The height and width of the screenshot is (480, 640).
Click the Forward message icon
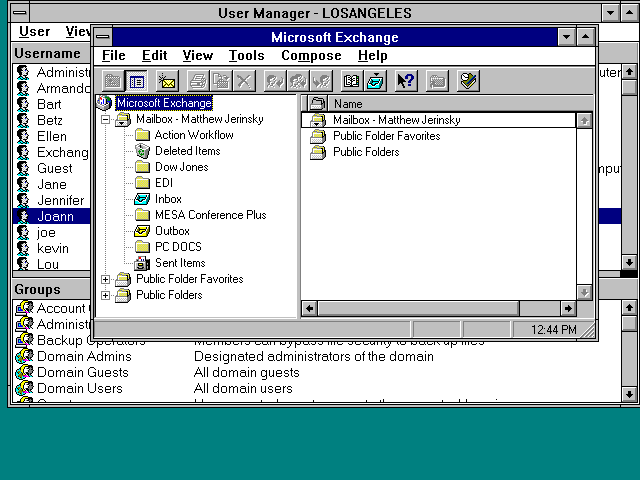click(322, 81)
